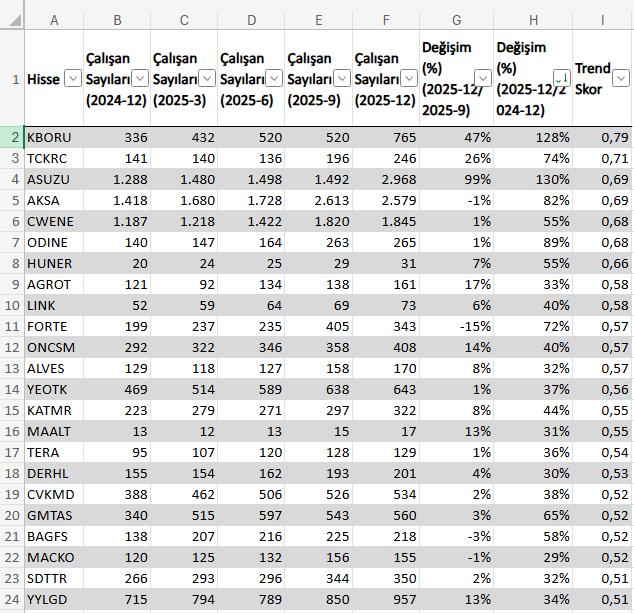Select column F header
634x613 pixels.
click(386, 20)
